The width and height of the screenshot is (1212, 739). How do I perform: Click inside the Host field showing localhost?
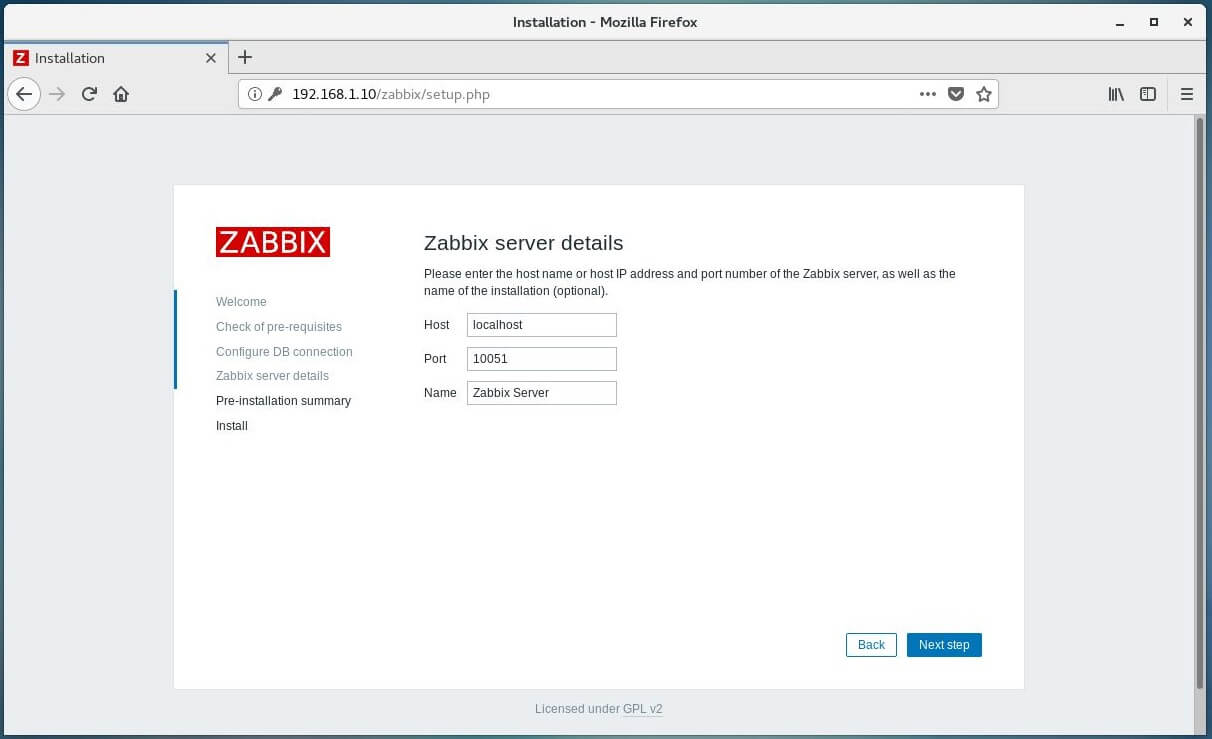pos(541,324)
